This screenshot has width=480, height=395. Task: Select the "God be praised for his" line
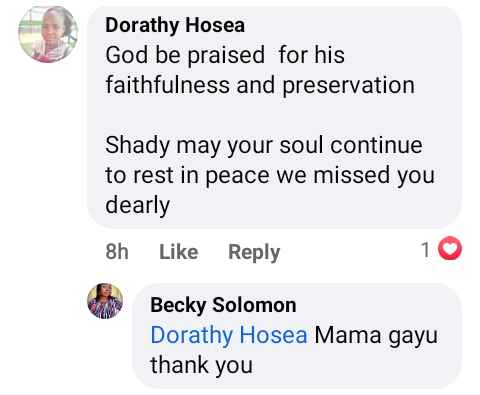point(225,55)
